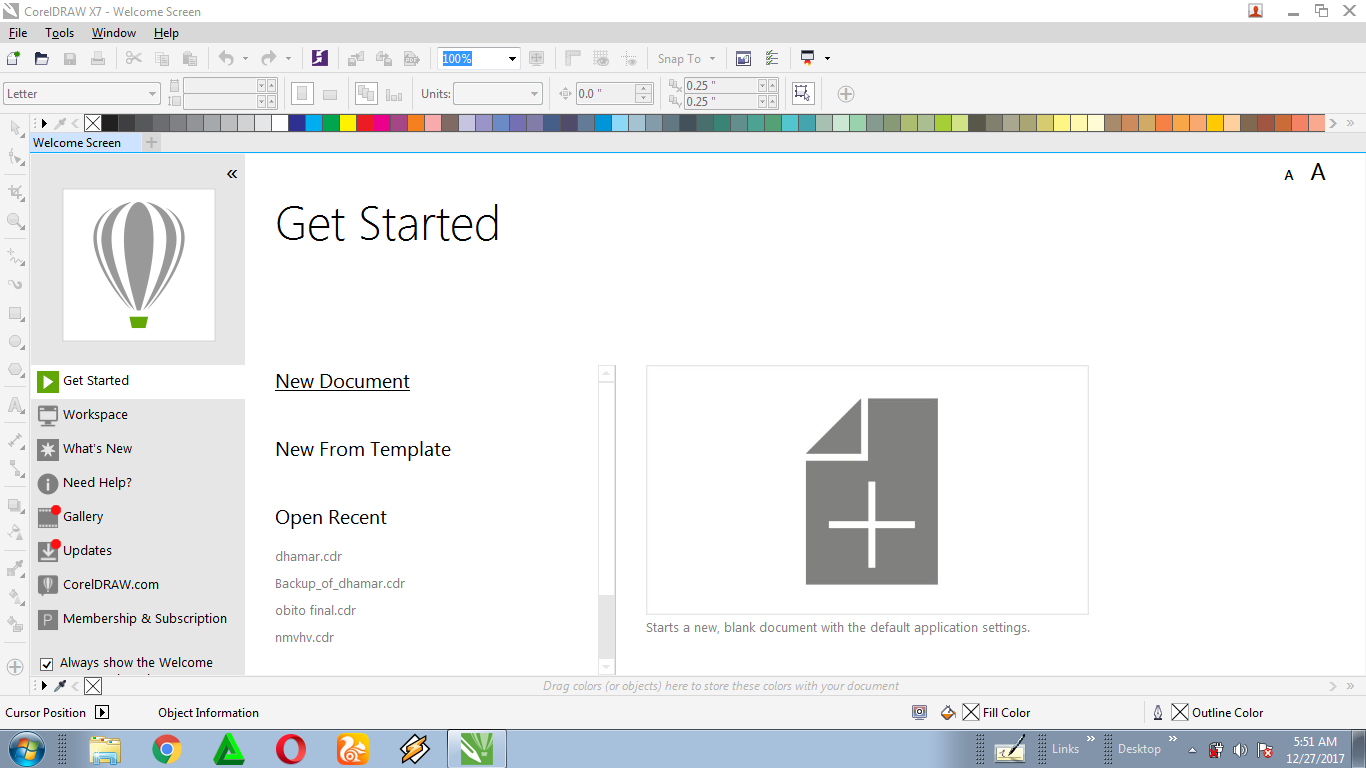Click the quick customize plus in toolbox

[15, 666]
